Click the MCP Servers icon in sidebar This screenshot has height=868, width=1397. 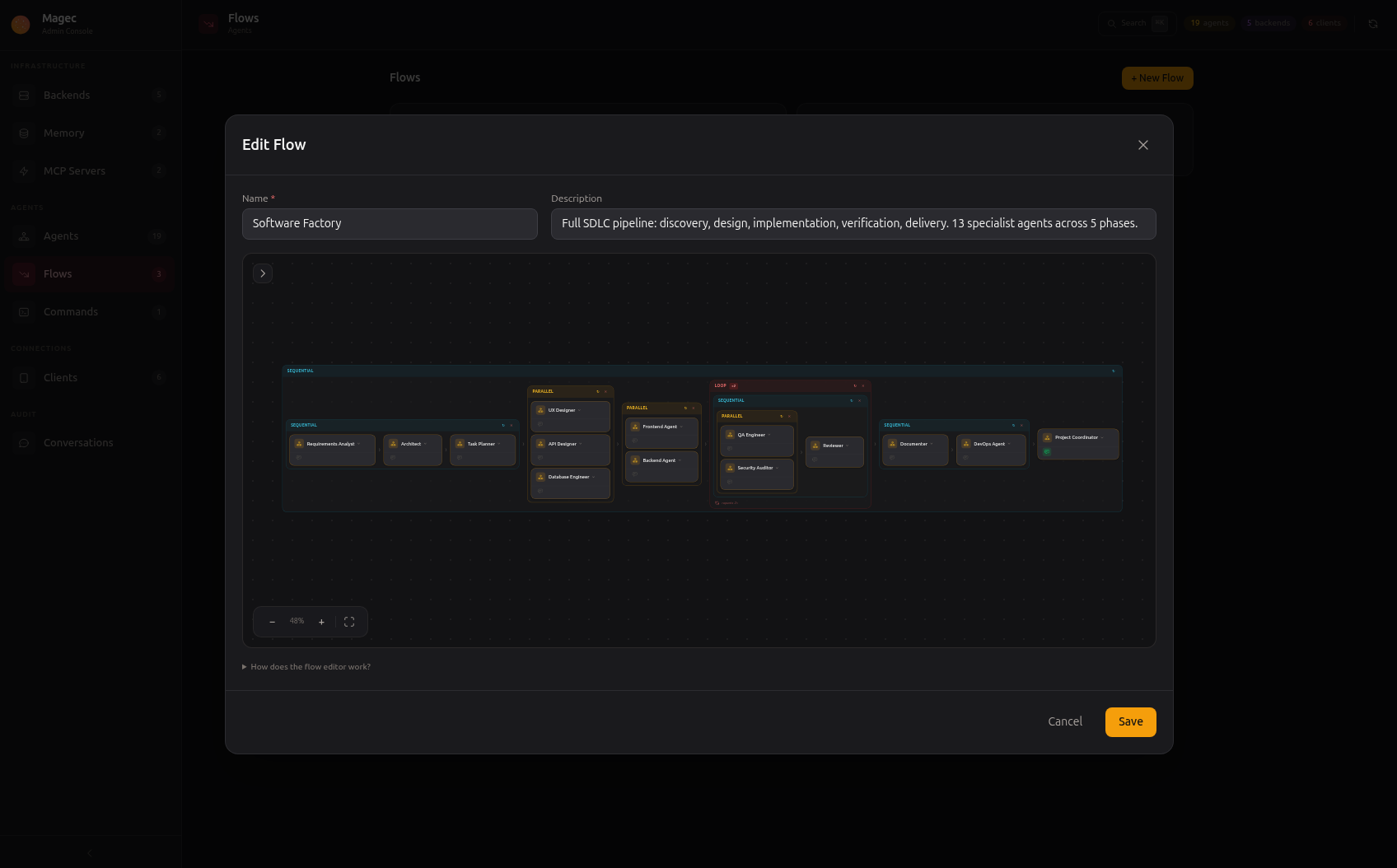23,171
